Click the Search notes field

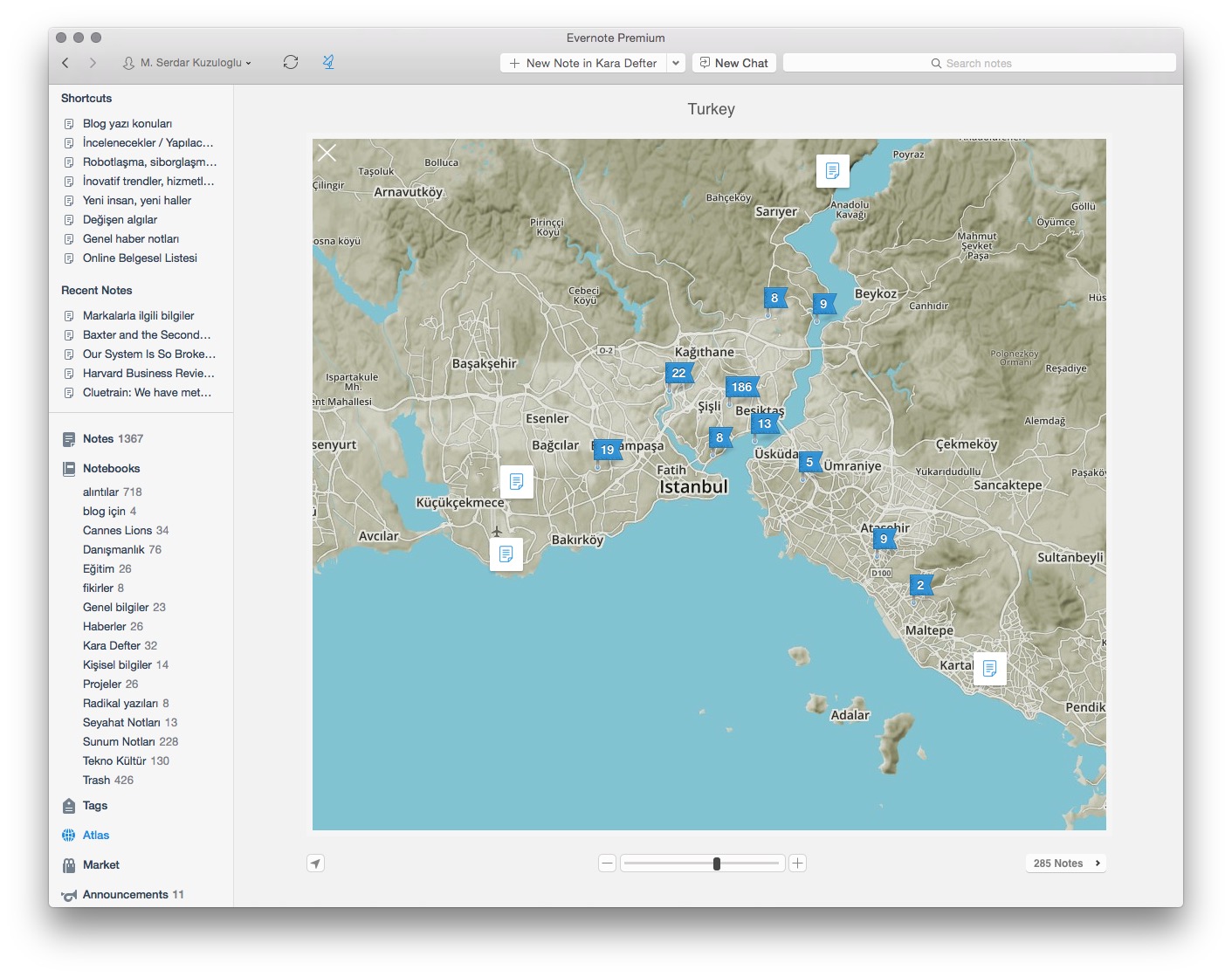[x=979, y=63]
